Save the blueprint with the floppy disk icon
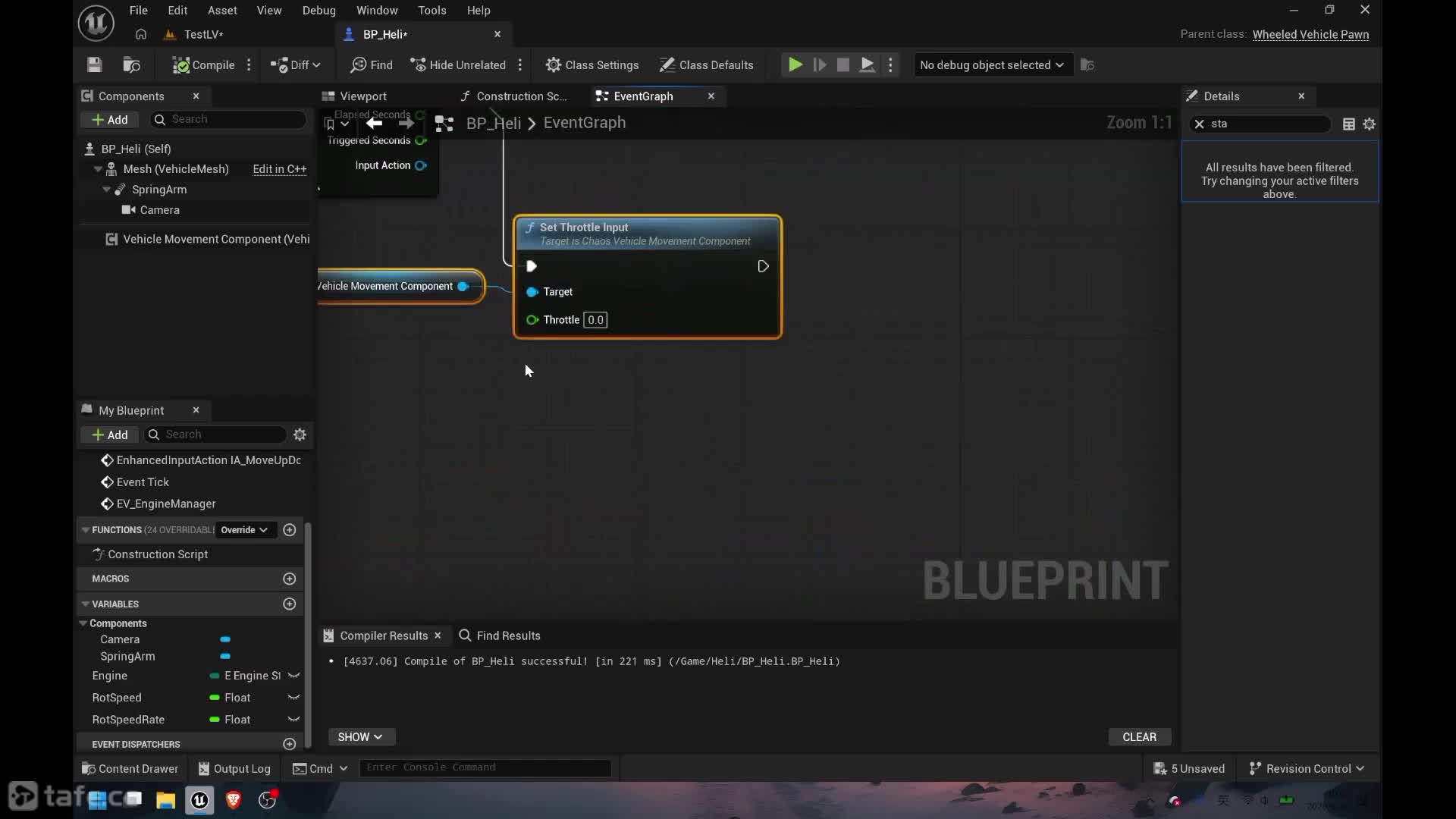This screenshot has width=1456, height=819. coord(94,65)
